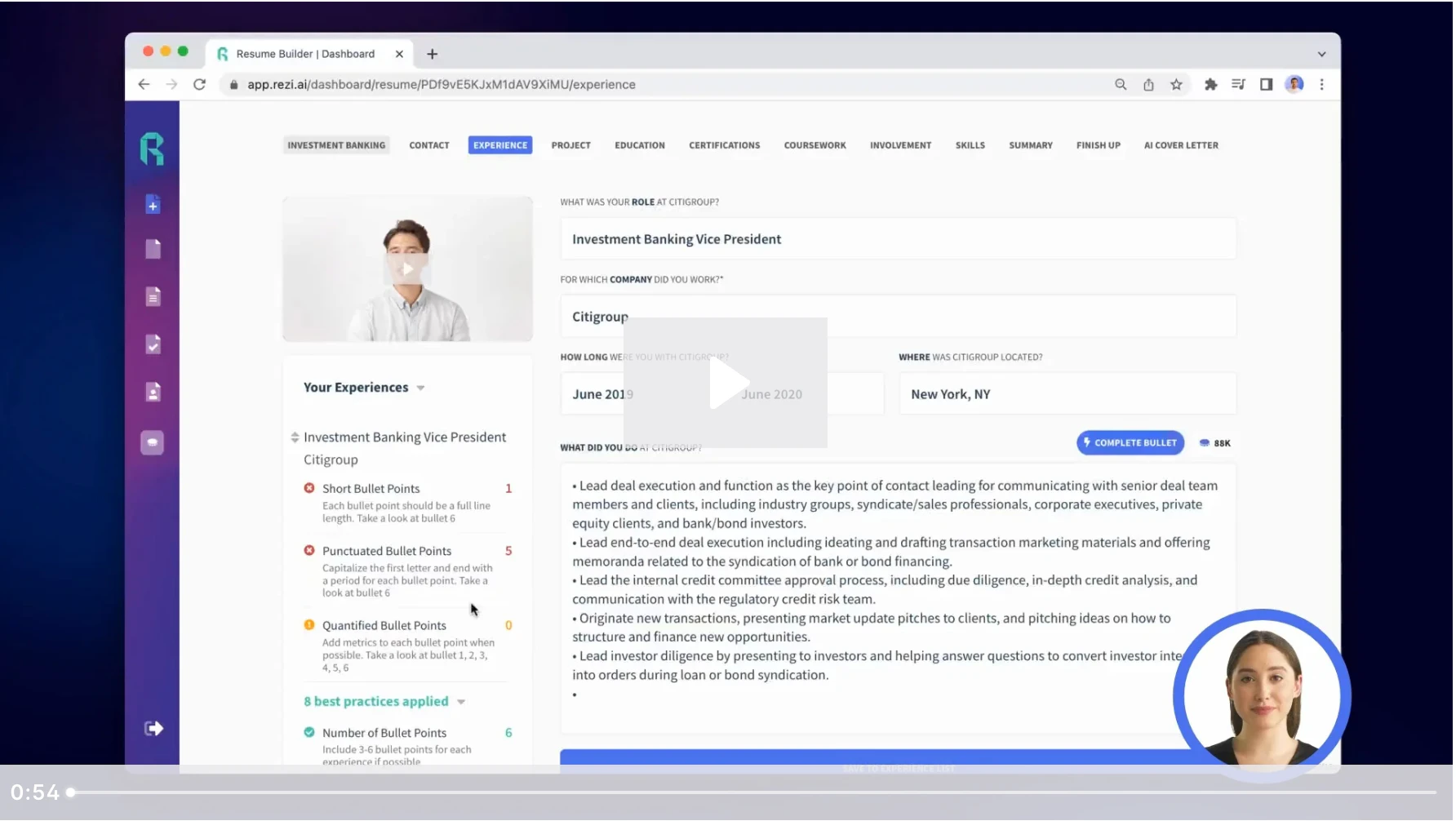Viewport: 1456px width, 821px height.
Task: Click the video progress bar scrubber
Action: [x=72, y=792]
